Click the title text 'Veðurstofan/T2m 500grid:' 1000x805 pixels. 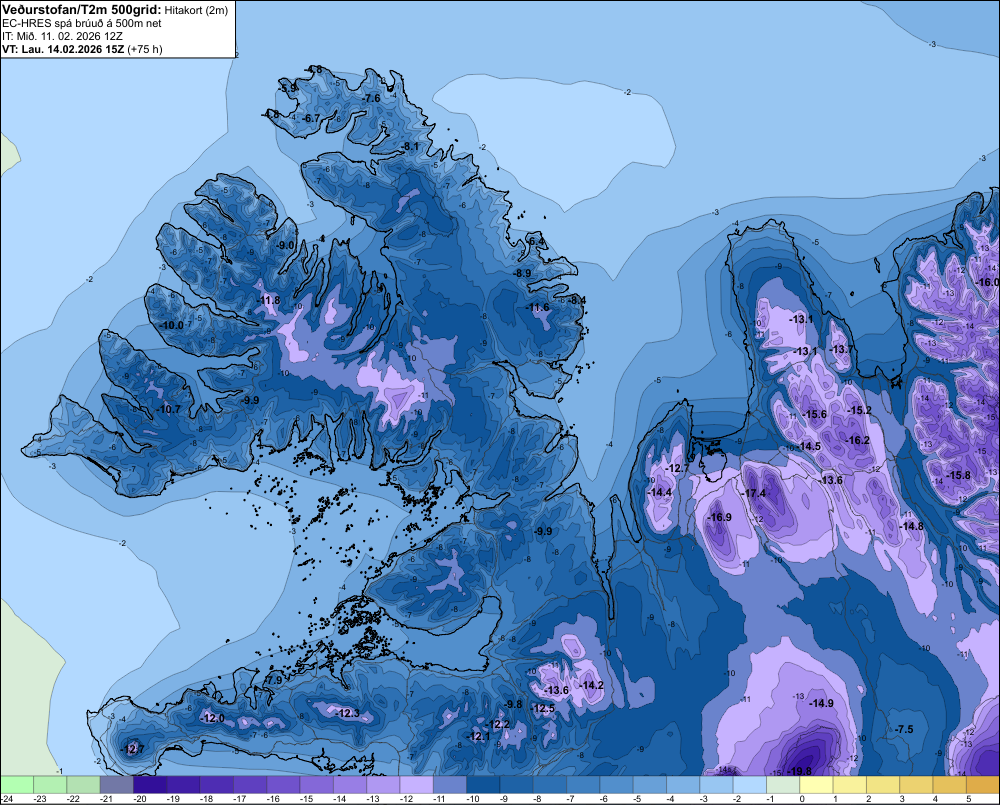(x=81, y=10)
